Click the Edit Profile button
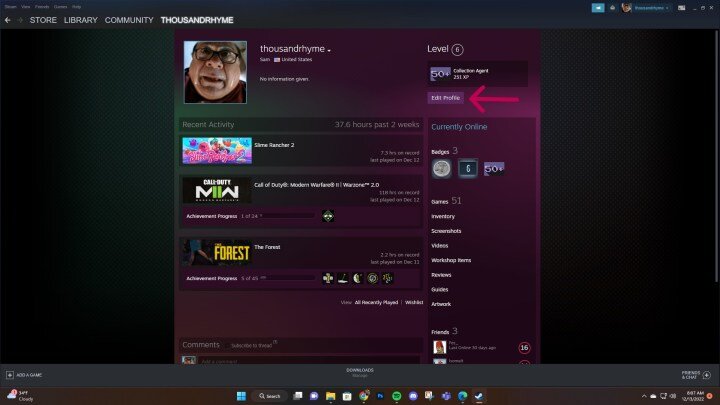Screen dimensions: 720x405 (x=445, y=98)
